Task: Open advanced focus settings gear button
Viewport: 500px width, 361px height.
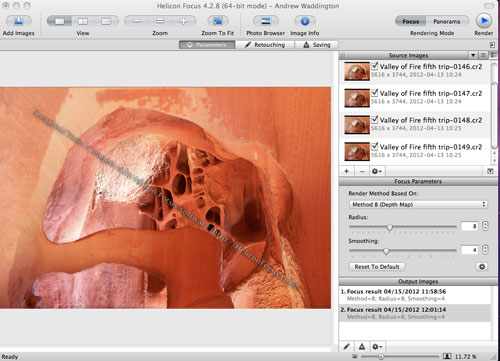Action: tap(482, 267)
